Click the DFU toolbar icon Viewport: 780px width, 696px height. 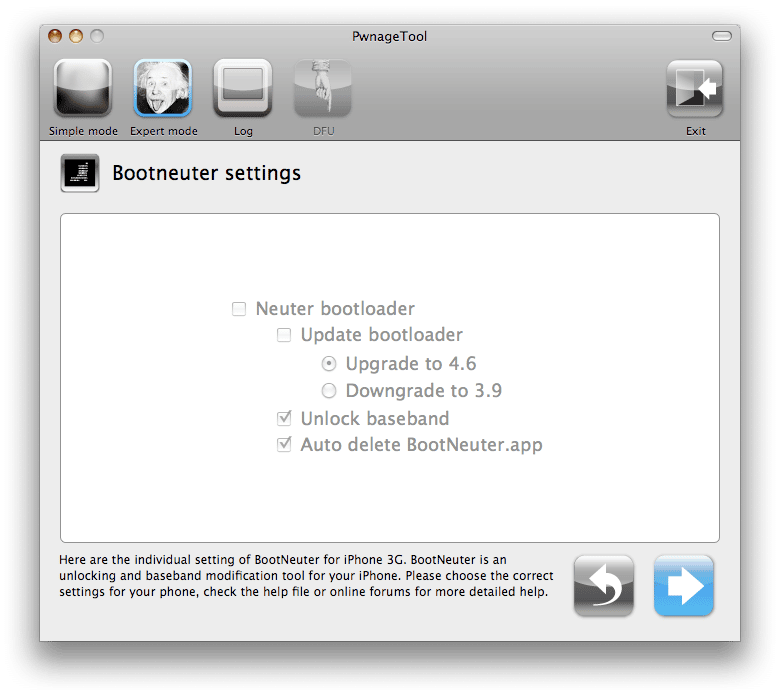[323, 88]
